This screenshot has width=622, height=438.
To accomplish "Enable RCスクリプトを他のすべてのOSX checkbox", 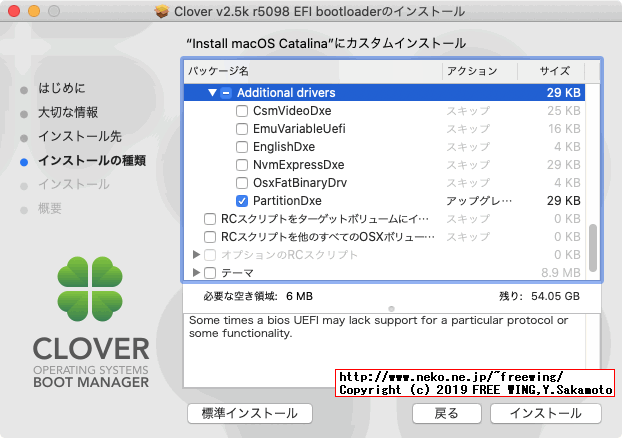I will (x=210, y=237).
